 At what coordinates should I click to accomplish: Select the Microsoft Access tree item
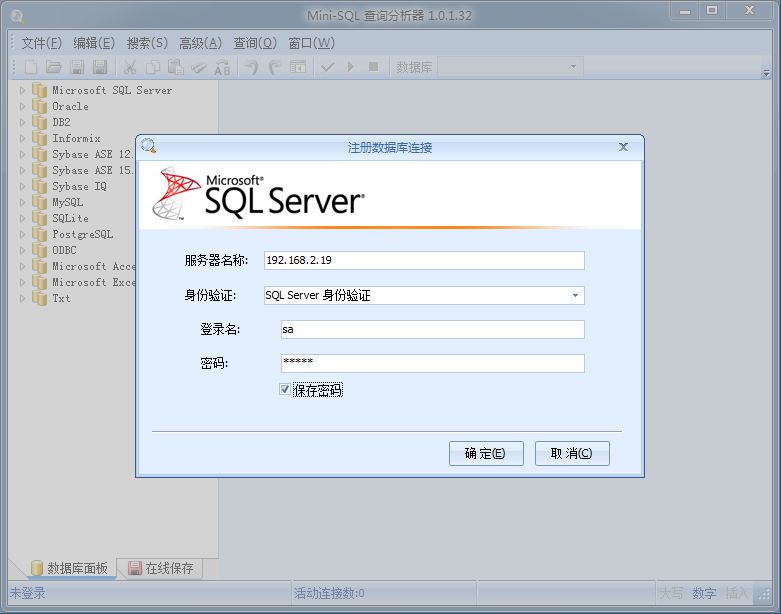pos(94,266)
